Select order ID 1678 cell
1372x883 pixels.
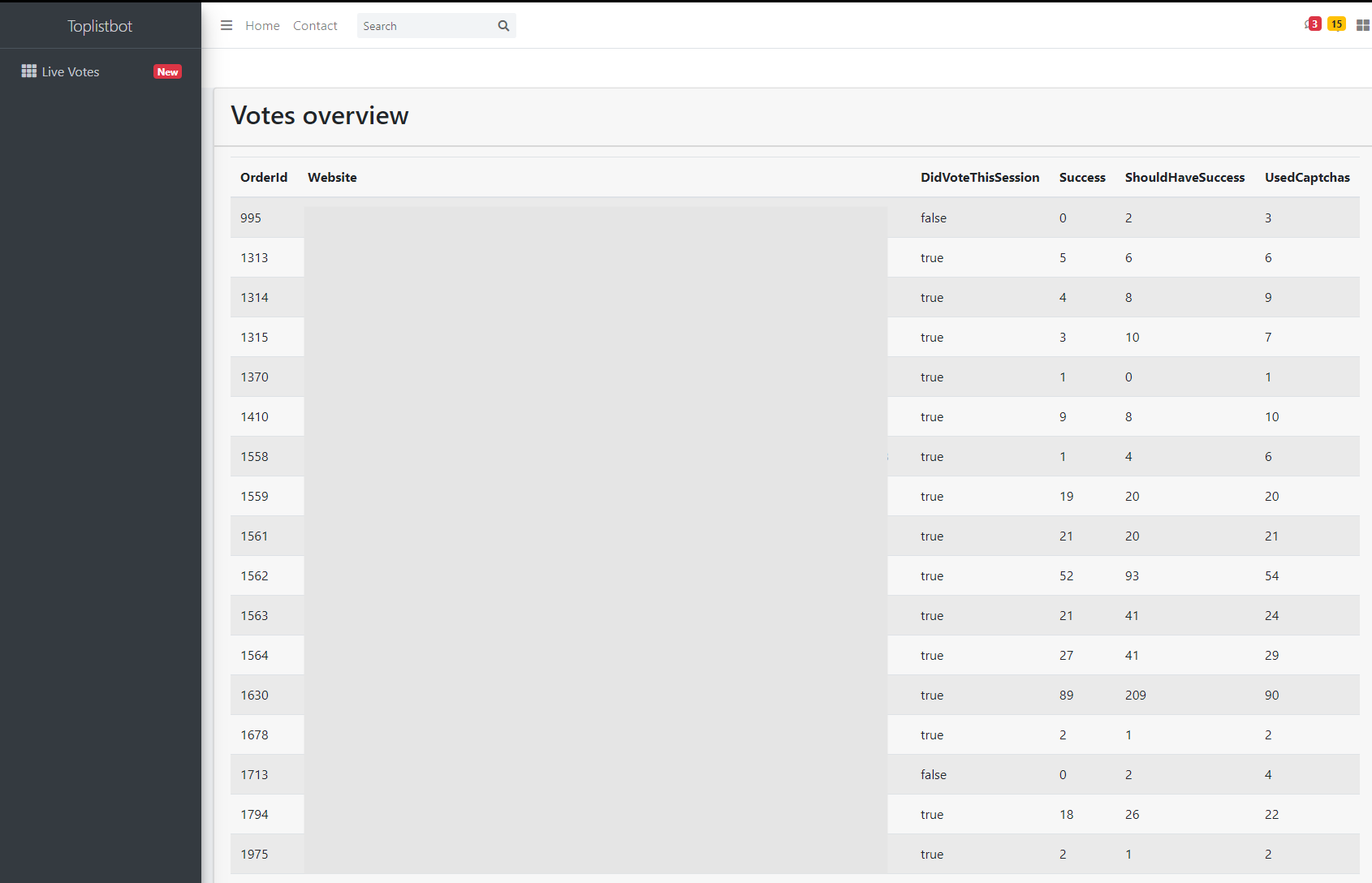click(x=254, y=735)
